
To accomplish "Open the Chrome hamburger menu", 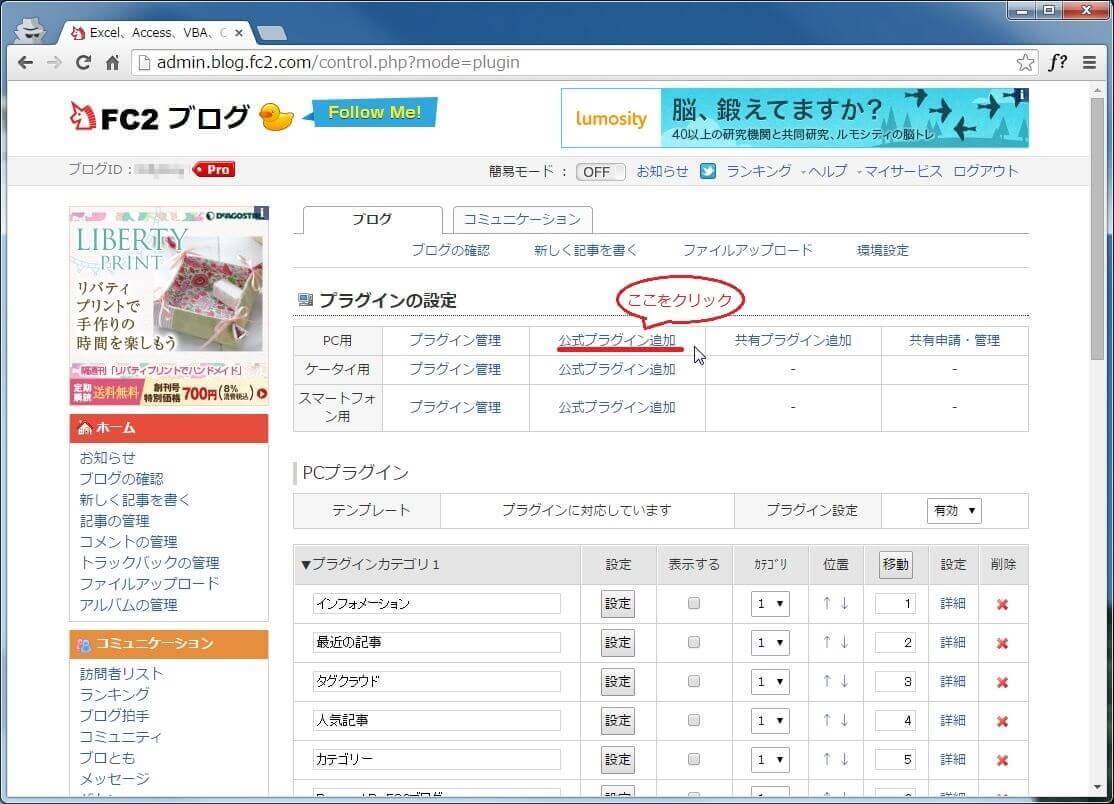I will pyautogui.click(x=1089, y=62).
